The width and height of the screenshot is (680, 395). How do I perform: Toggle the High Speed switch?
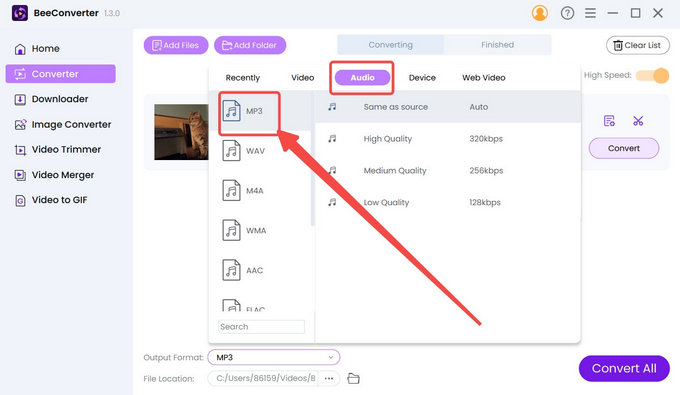click(653, 75)
